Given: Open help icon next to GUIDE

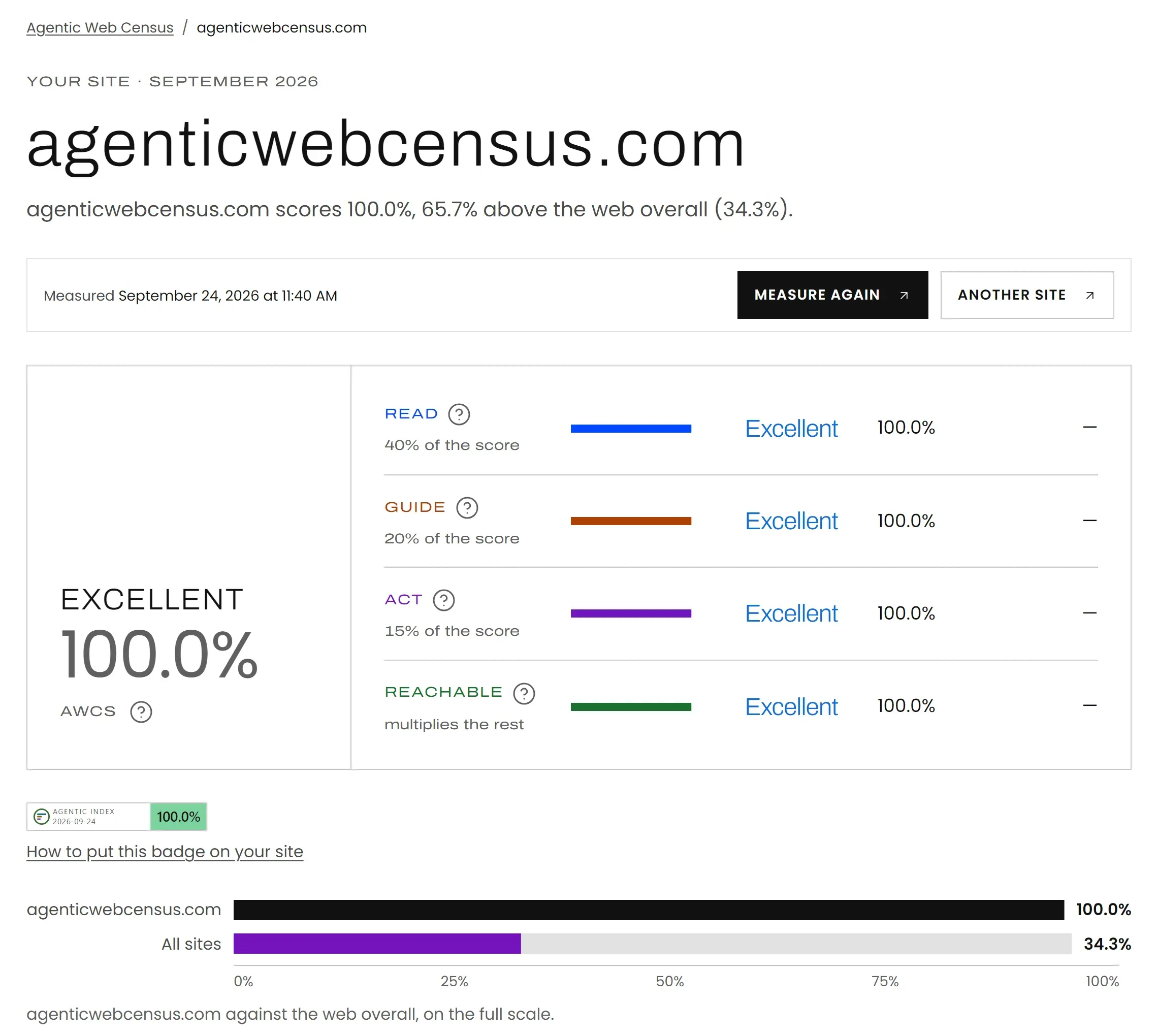Looking at the screenshot, I should (x=467, y=508).
